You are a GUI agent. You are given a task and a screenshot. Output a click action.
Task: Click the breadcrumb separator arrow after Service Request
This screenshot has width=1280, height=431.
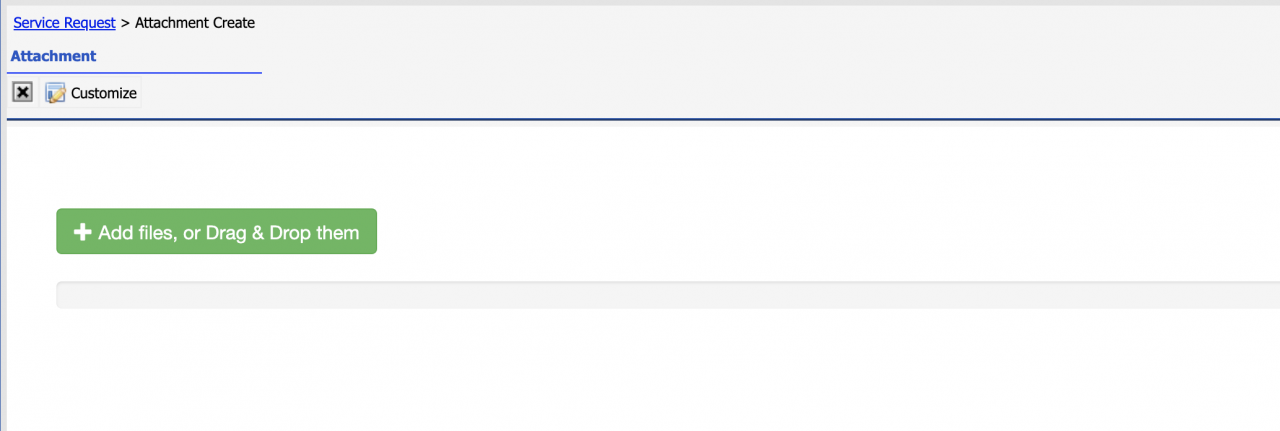click(x=125, y=22)
